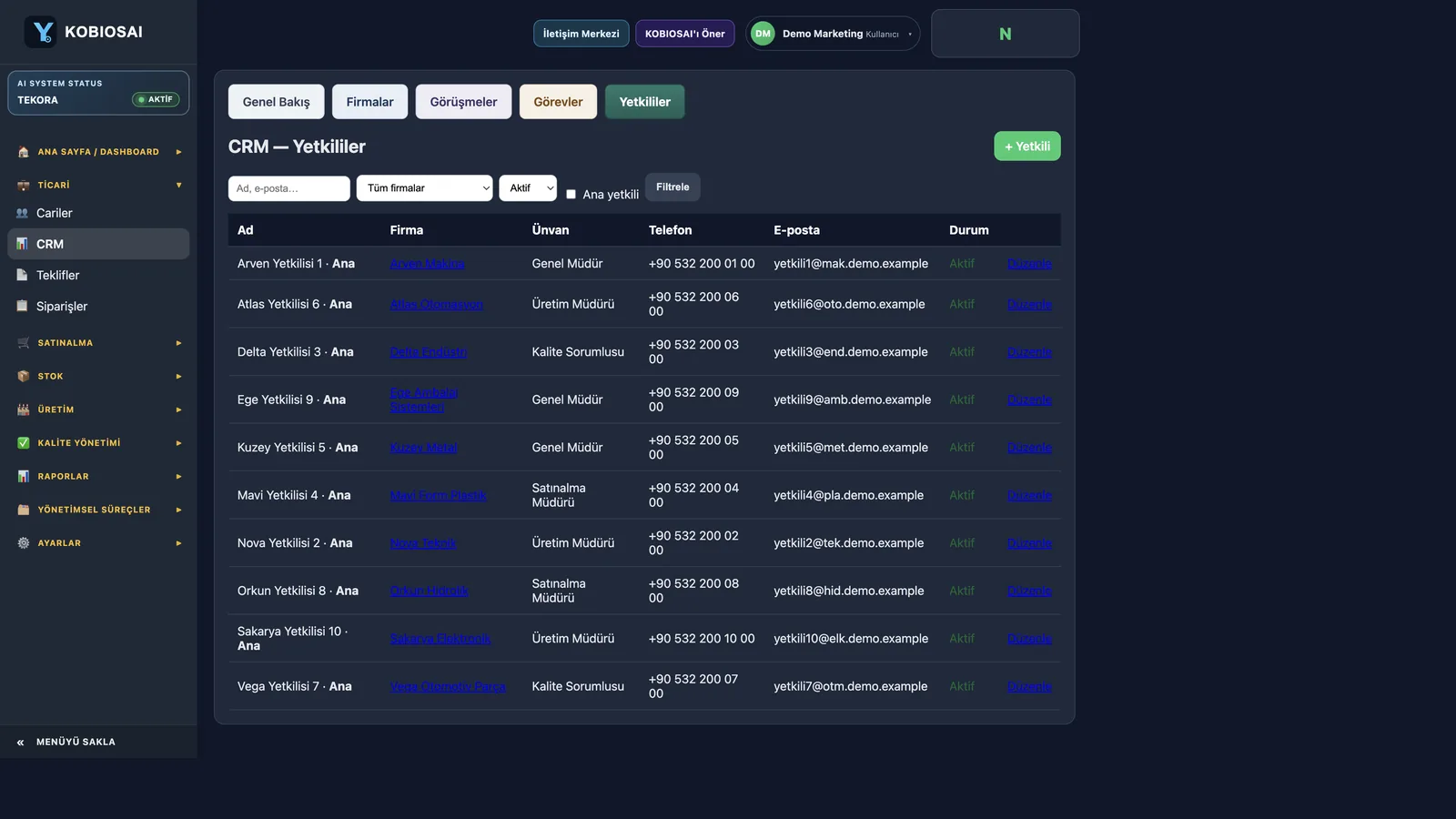Image resolution: width=1456 pixels, height=819 pixels.
Task: Switch to the Firmalar tab
Action: tap(369, 102)
